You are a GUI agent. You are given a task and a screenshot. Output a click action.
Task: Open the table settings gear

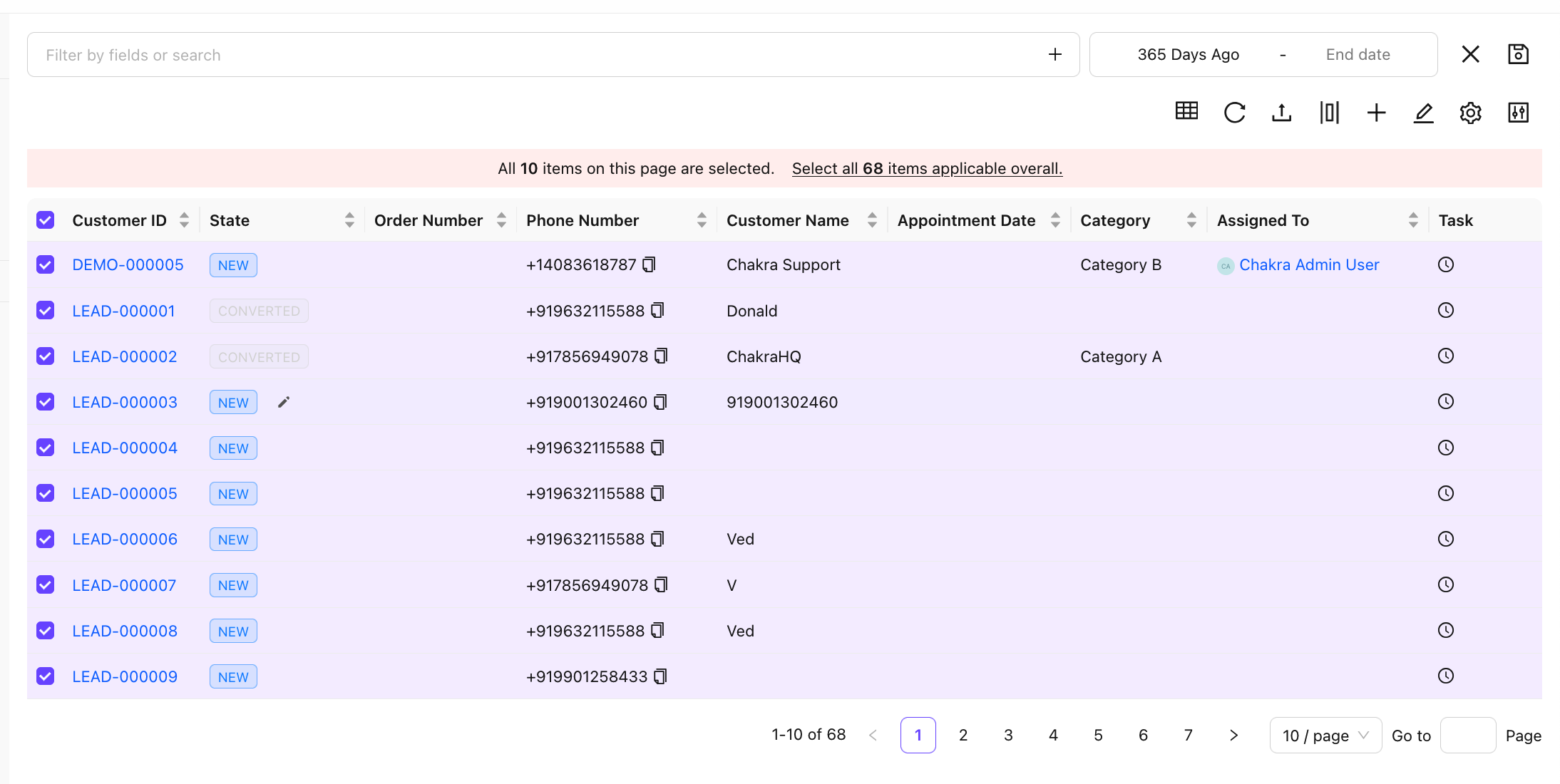(x=1470, y=113)
